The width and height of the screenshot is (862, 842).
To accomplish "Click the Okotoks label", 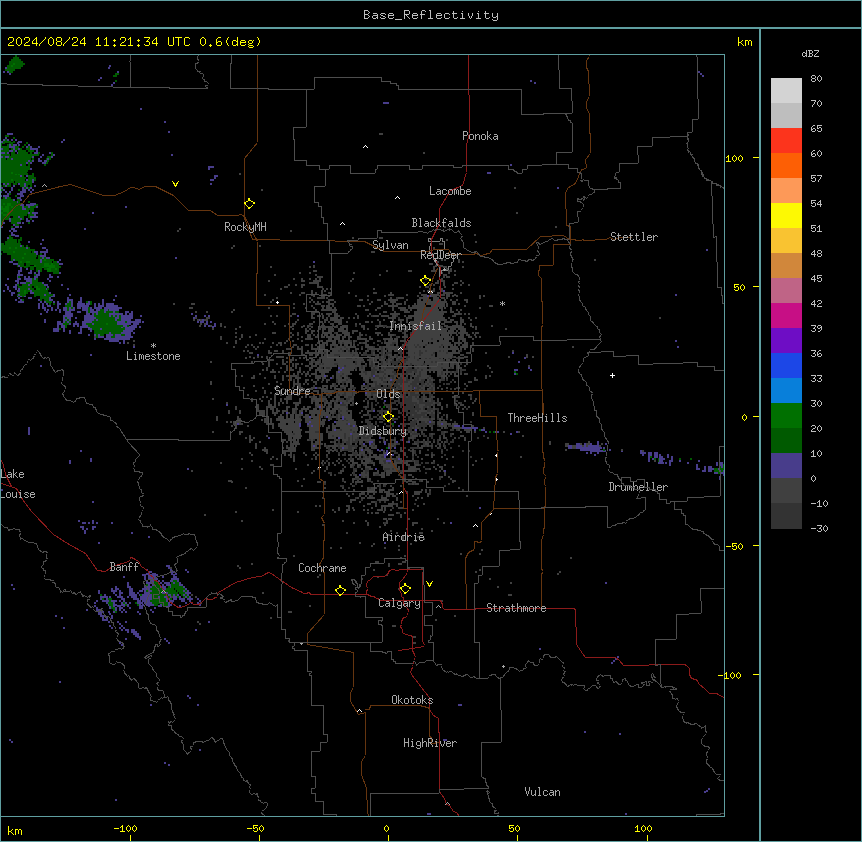I will pyautogui.click(x=412, y=700).
